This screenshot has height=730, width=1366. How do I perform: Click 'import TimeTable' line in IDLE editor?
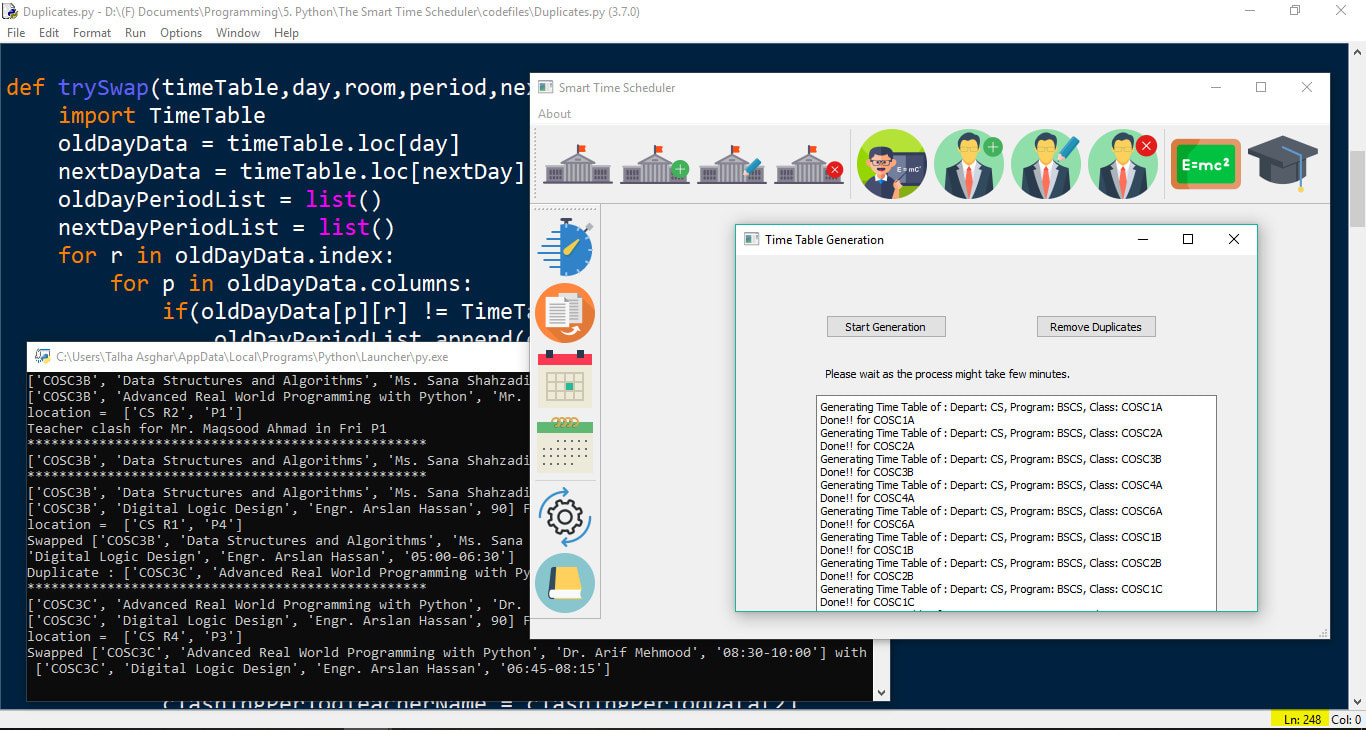(x=162, y=115)
